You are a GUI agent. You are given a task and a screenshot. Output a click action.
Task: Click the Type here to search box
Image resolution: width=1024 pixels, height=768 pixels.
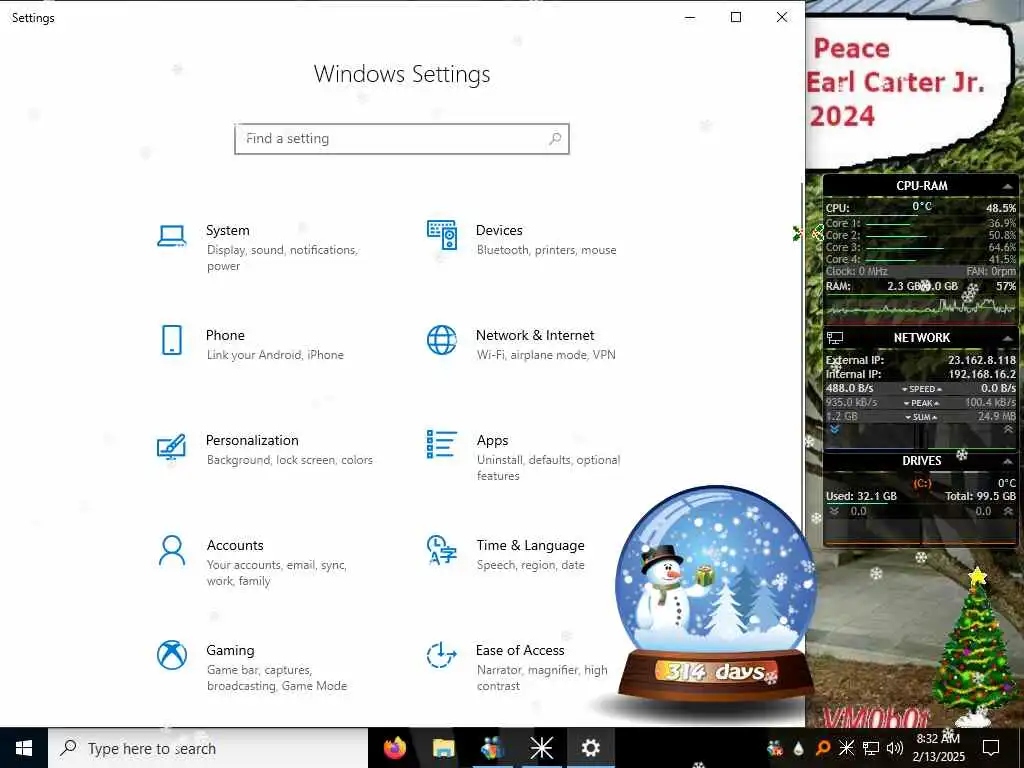(x=208, y=748)
